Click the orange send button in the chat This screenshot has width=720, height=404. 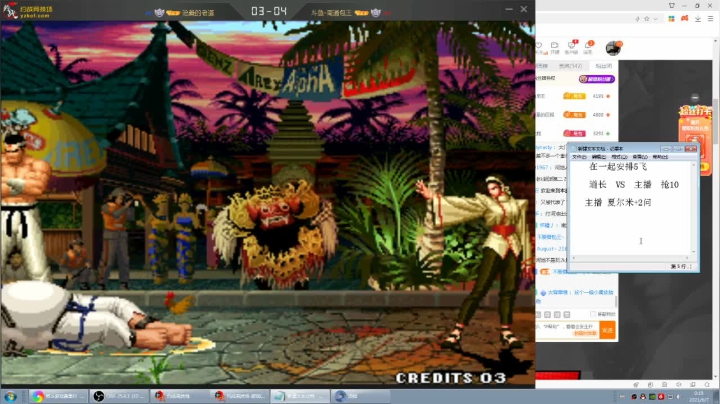(x=608, y=330)
